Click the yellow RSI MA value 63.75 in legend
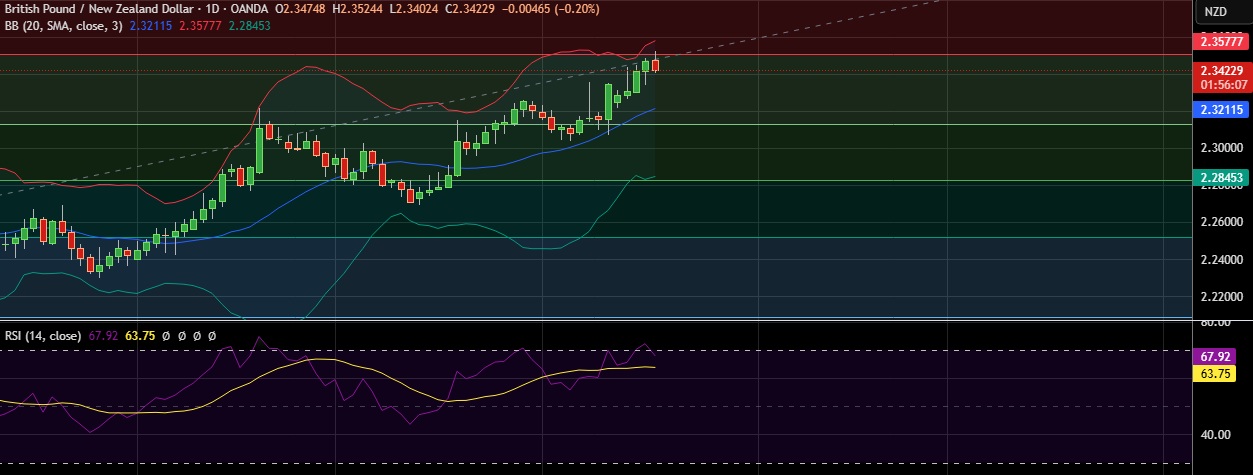The width and height of the screenshot is (1253, 475). (x=138, y=336)
